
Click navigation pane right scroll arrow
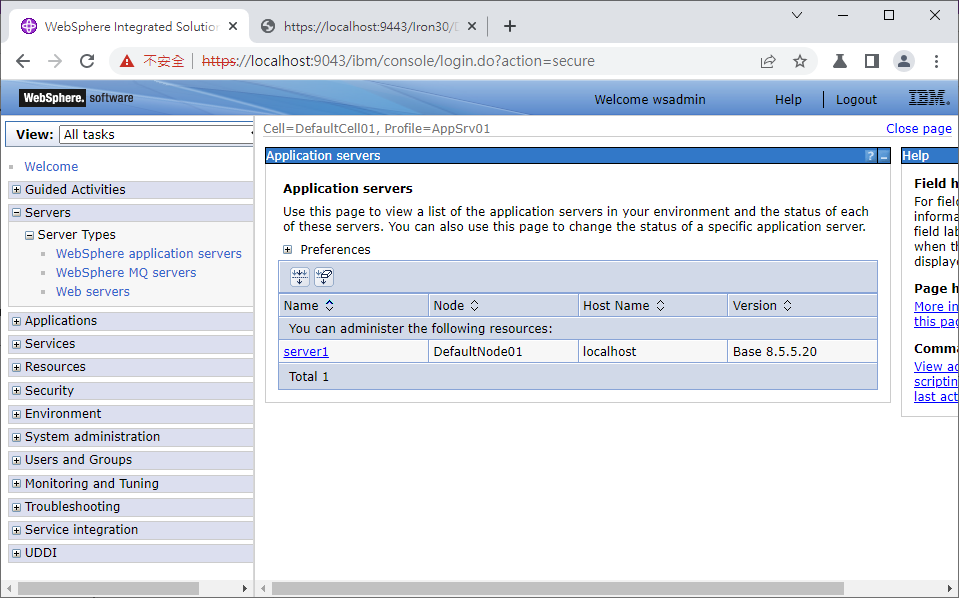coord(245,588)
